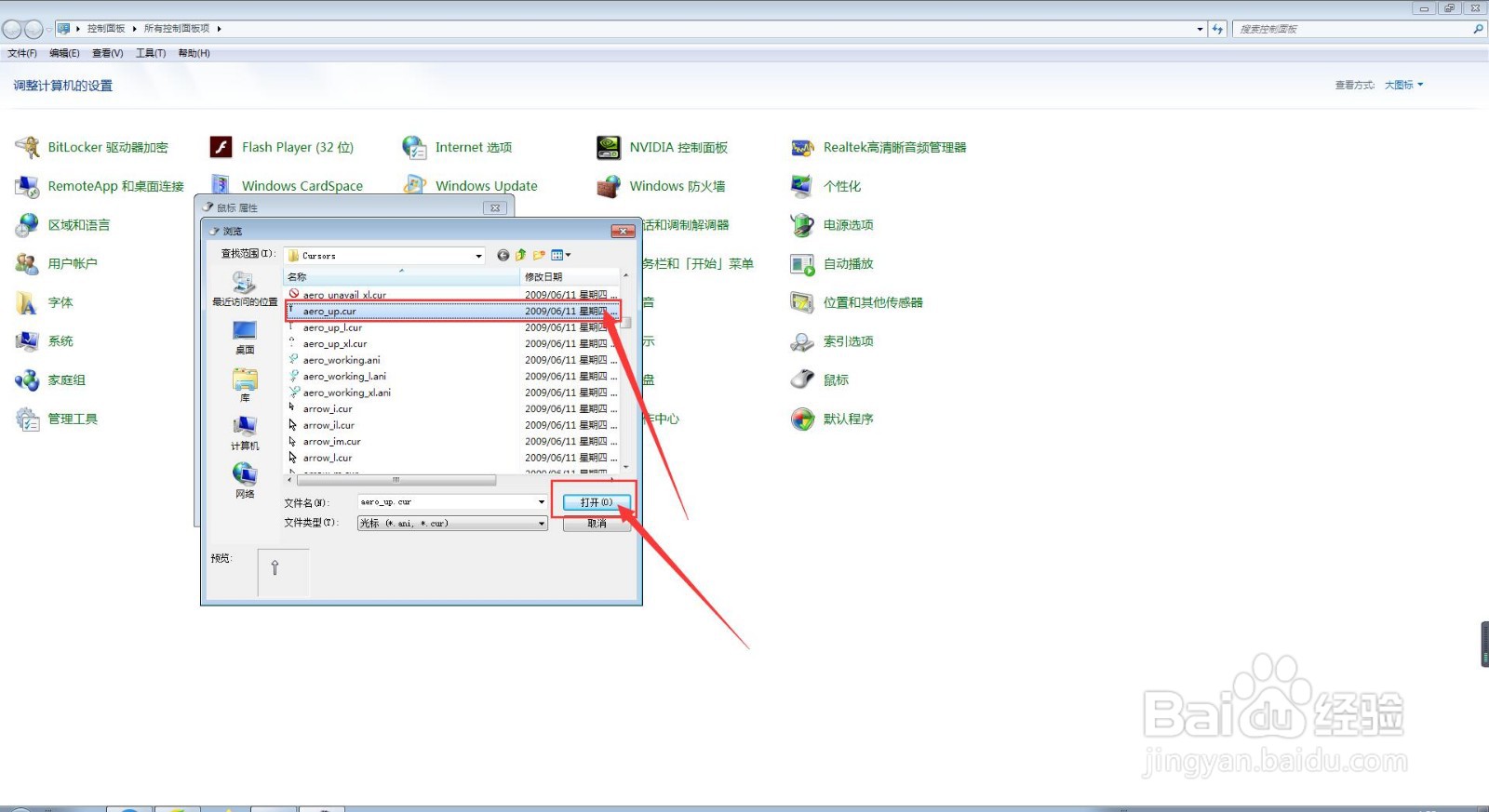Expand 控制面板 breadcrumb arrow

tap(134, 29)
